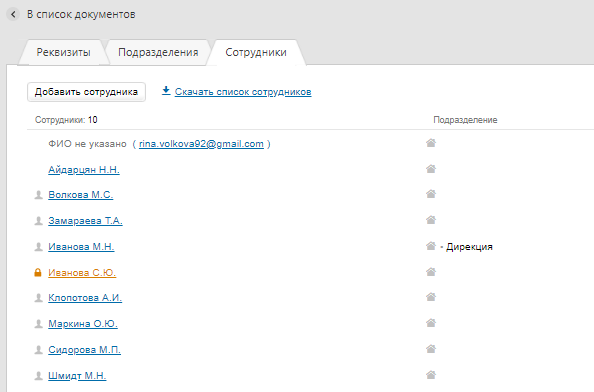Go back via the В список документов text
594x392 pixels.
[x=81, y=14]
